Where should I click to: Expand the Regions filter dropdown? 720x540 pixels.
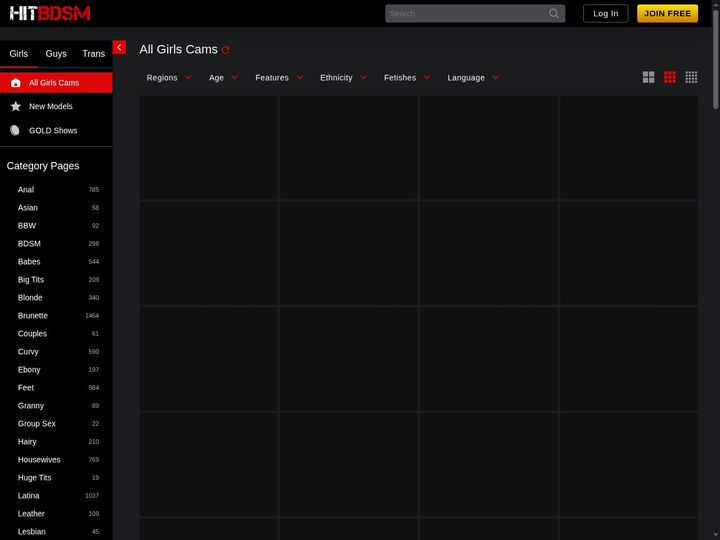coord(169,78)
